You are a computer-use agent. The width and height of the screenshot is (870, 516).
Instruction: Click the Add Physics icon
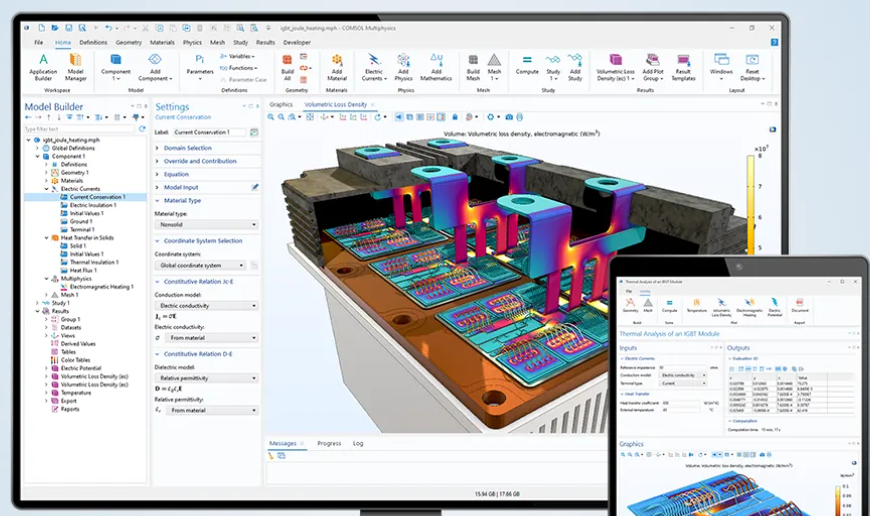click(x=403, y=65)
